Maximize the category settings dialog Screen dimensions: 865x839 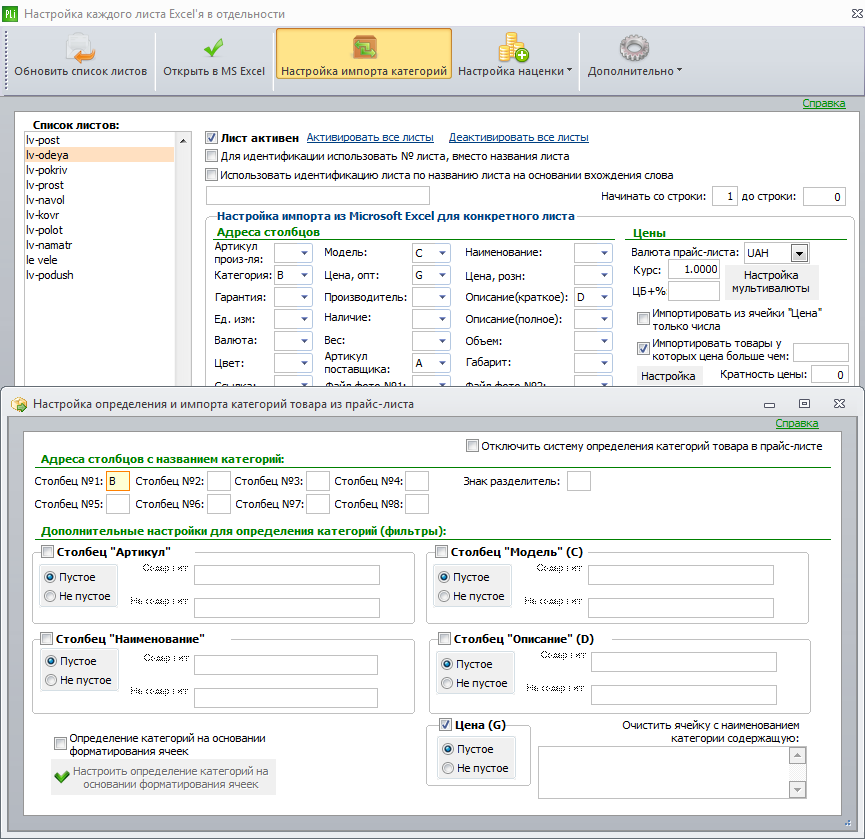pos(804,404)
